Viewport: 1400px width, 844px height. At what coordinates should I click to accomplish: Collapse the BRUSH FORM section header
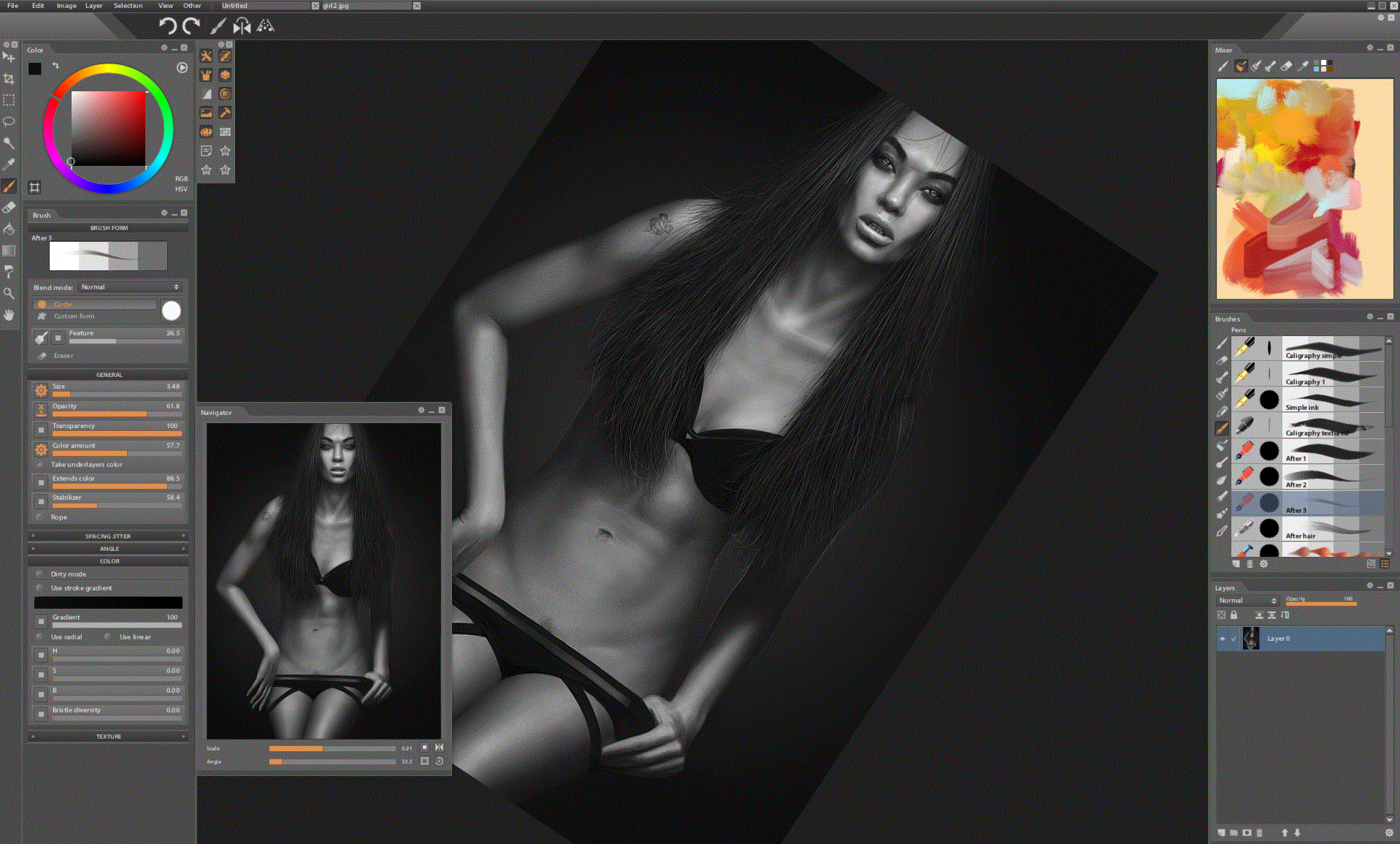click(108, 228)
